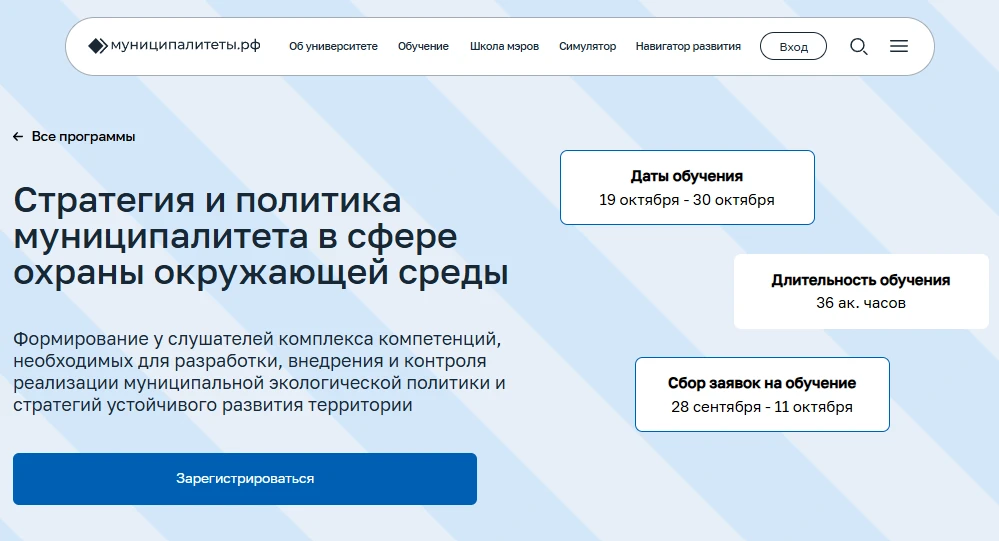Click the муниципалитеты.рф diamond logo

coord(97,46)
